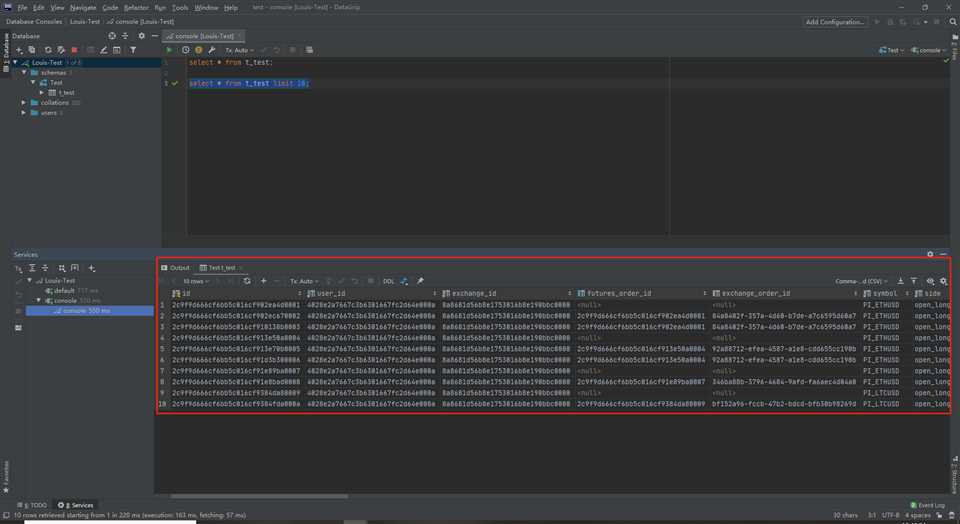
Task: Open Services panel settings gear
Action: 930,254
